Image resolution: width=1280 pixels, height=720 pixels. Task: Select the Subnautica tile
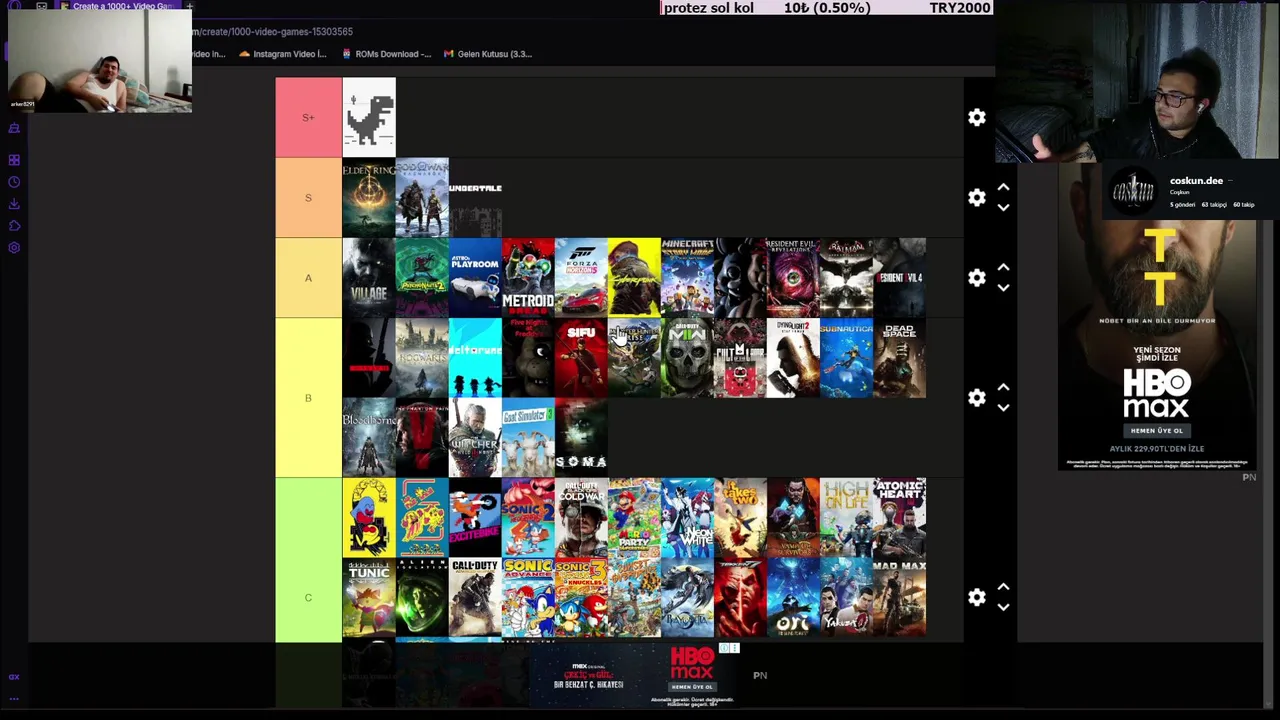pyautogui.click(x=846, y=358)
